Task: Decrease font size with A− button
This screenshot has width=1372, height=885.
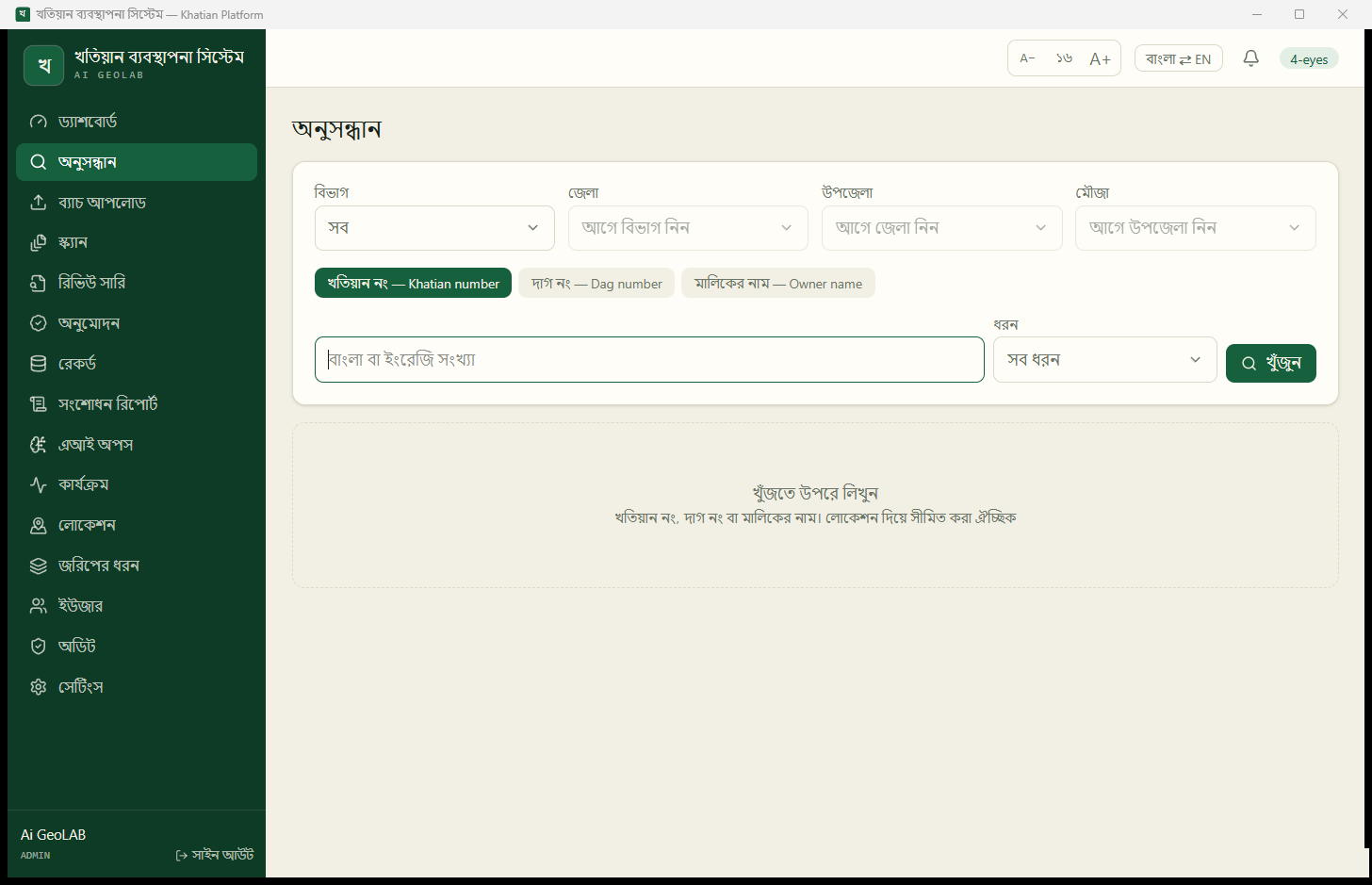Action: coord(1028,58)
